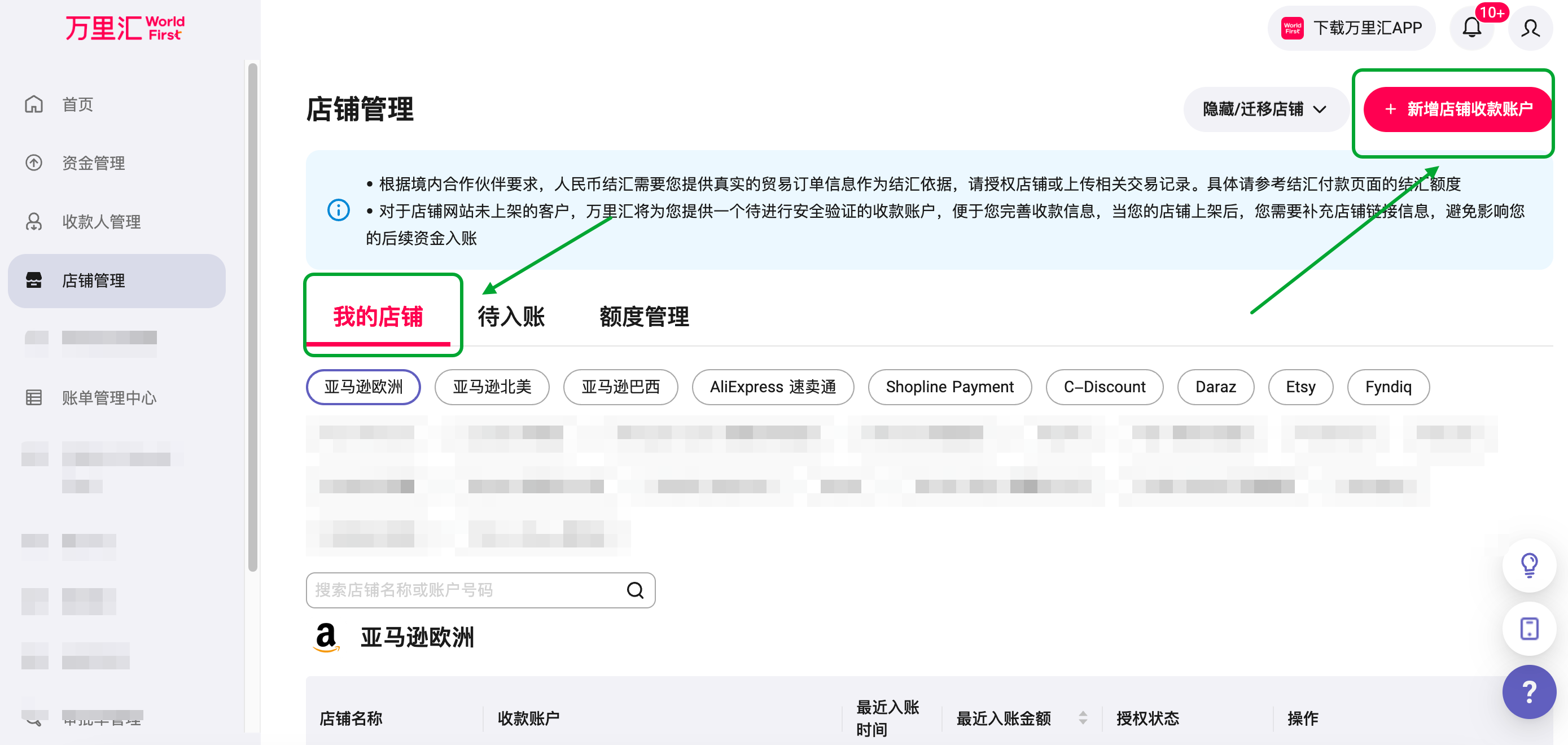This screenshot has height=745, width=1568.
Task: Click the lightbulb suggestions floating icon
Action: (1528, 565)
